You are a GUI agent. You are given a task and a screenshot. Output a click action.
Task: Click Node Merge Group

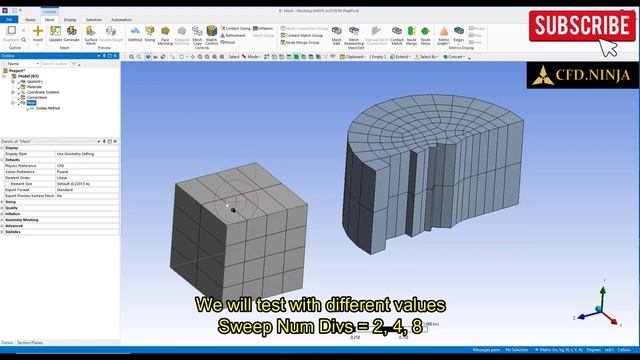tap(300, 42)
